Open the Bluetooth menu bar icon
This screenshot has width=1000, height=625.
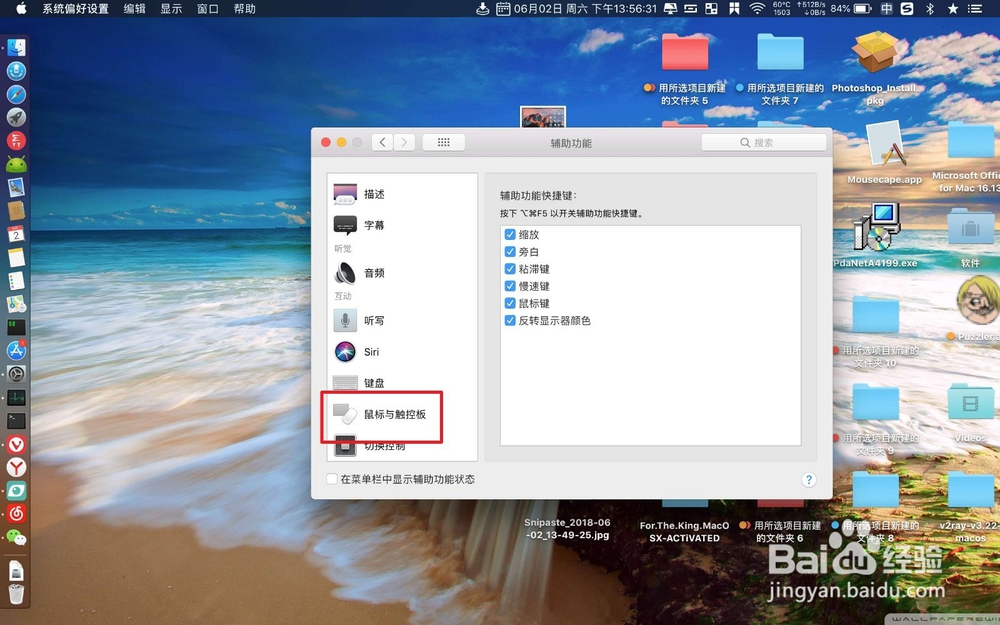(932, 9)
